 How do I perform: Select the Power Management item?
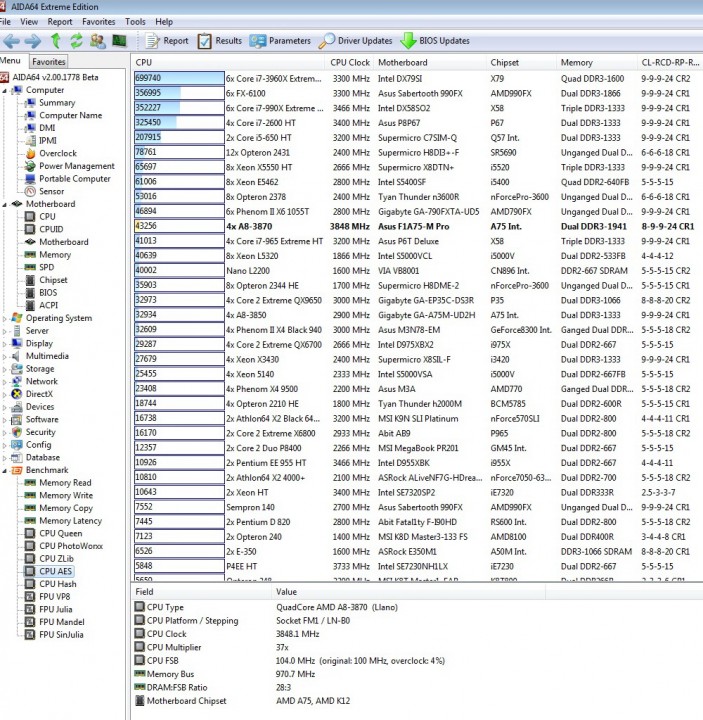pyautogui.click(x=77, y=166)
